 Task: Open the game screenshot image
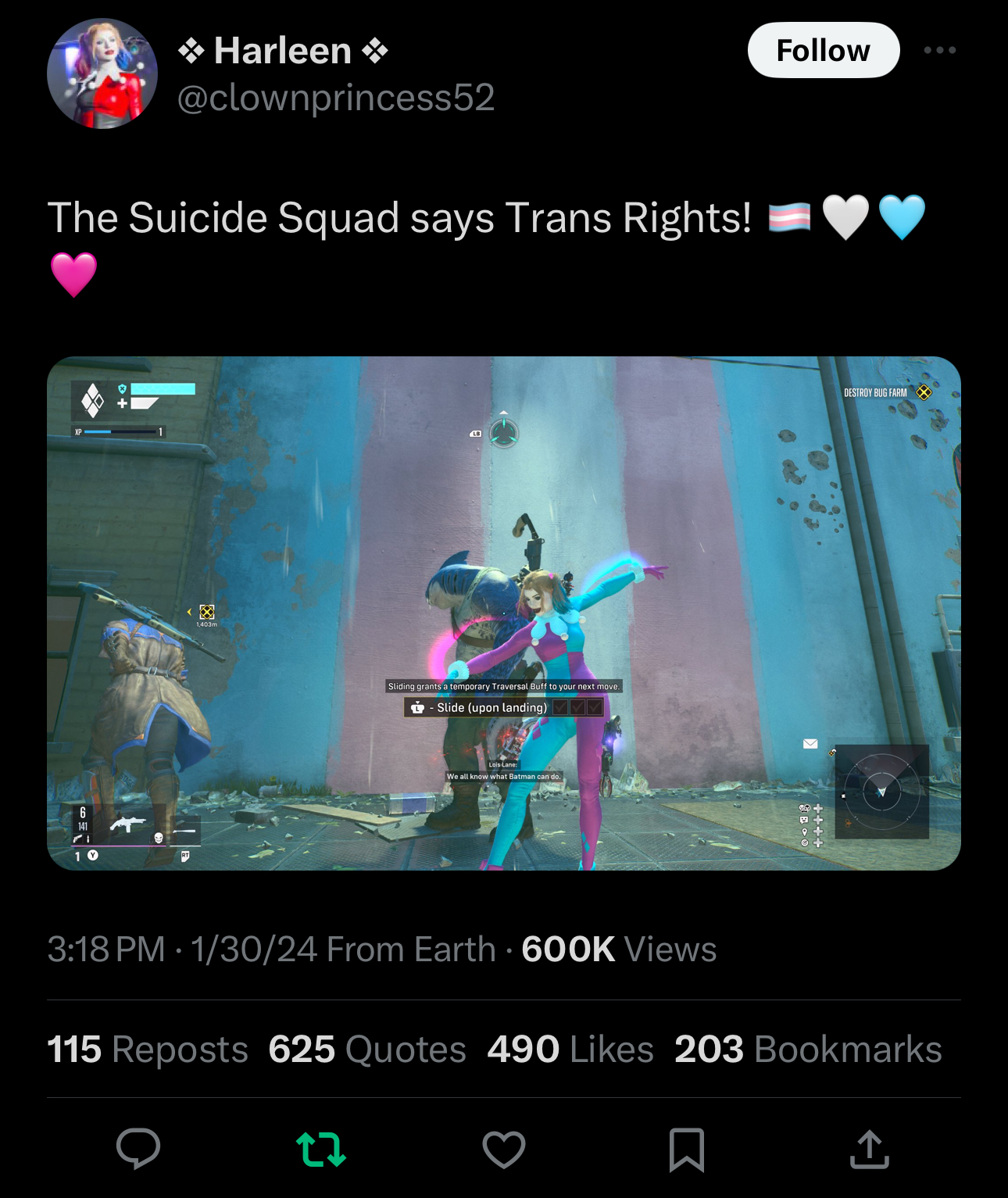tap(504, 613)
